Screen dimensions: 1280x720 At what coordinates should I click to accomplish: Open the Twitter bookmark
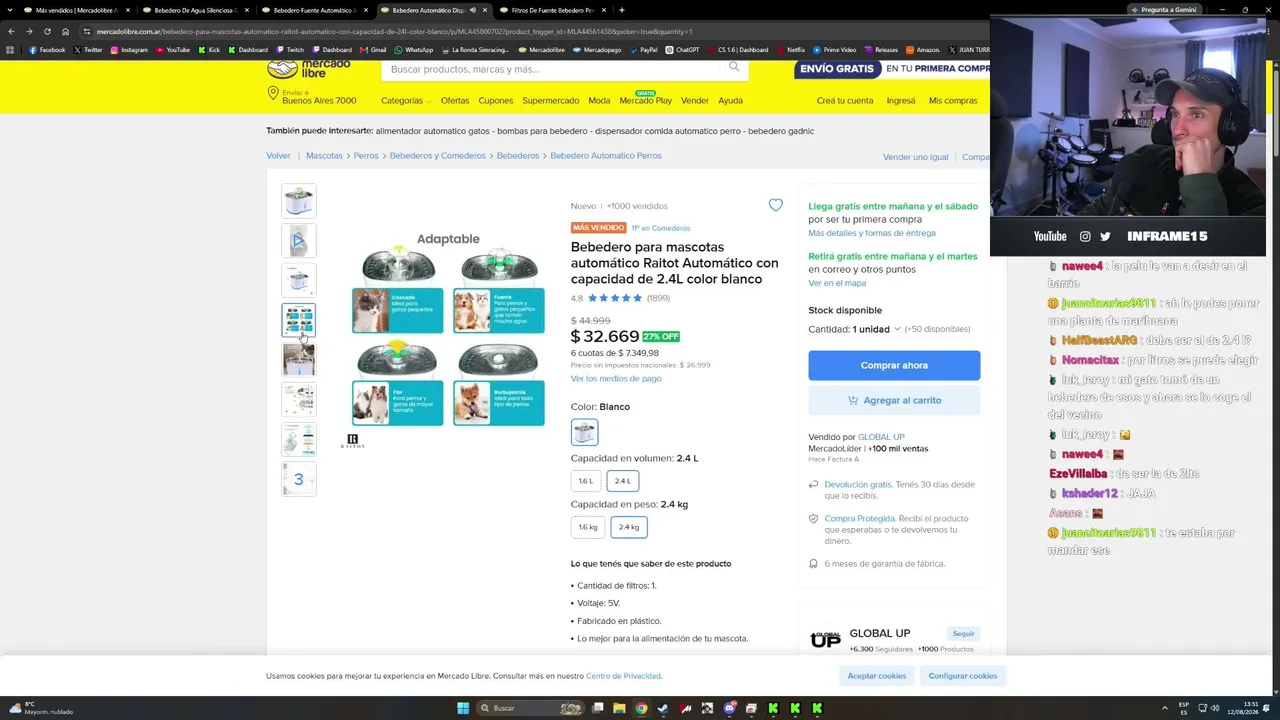[x=87, y=49]
